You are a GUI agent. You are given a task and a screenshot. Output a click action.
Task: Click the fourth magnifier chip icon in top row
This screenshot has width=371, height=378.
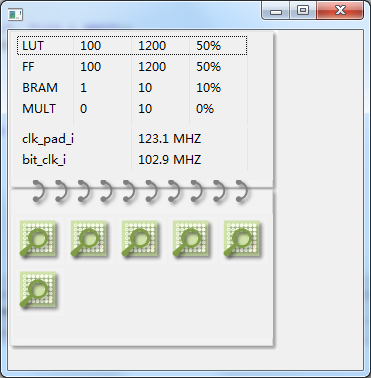191,239
